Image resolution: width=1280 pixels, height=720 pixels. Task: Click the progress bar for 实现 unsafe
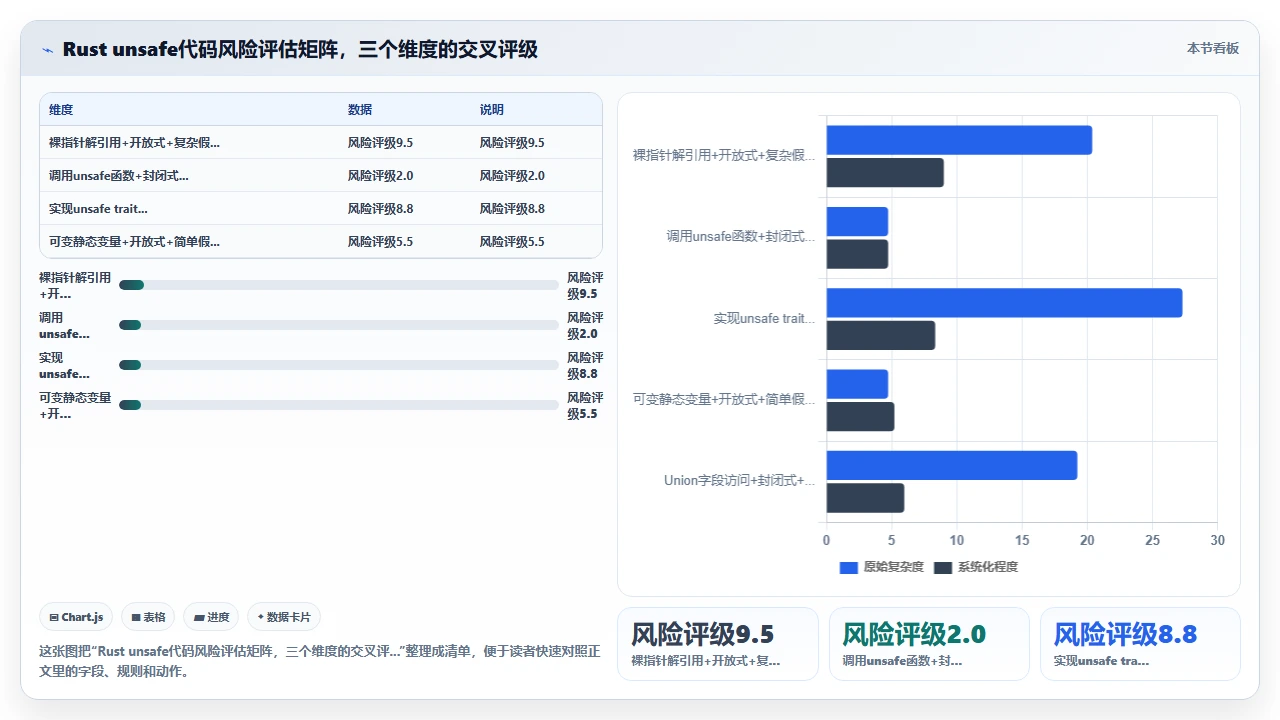tap(339, 365)
